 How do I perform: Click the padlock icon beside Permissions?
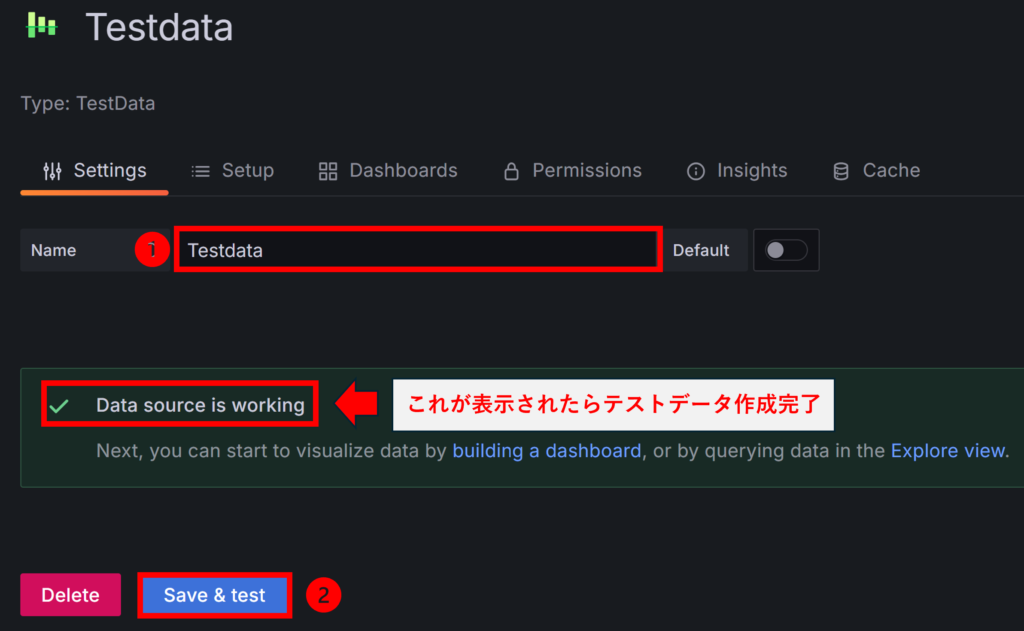pyautogui.click(x=511, y=171)
